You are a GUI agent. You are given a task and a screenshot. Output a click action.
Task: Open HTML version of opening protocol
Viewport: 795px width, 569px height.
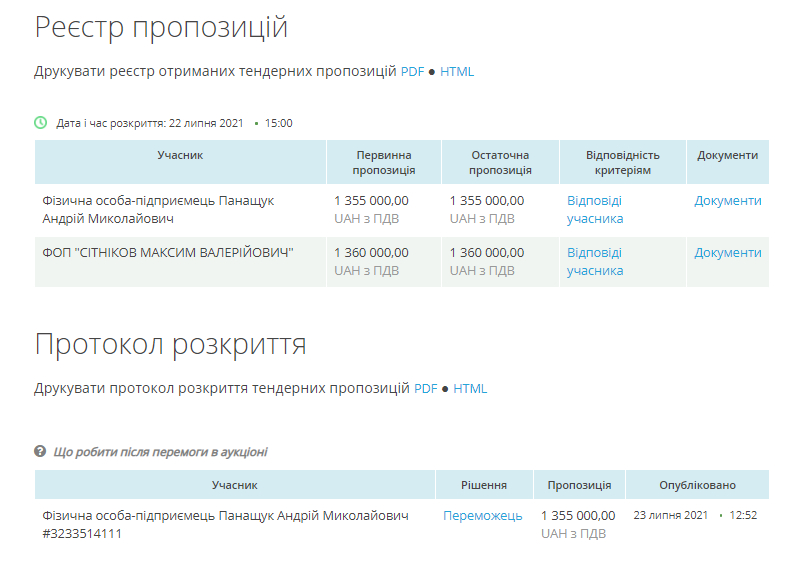[470, 389]
